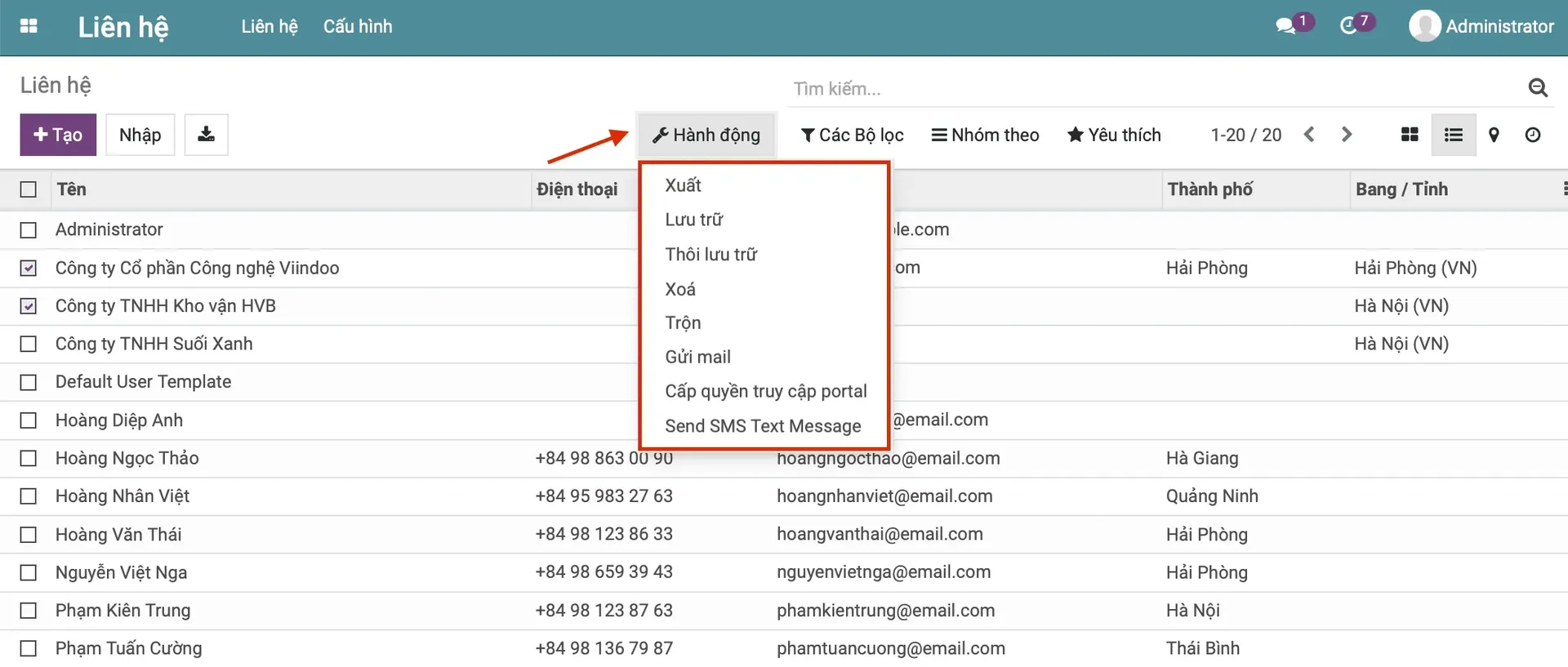The image size is (1568, 667).
Task: Check the Administrator row checkbox
Action: (29, 230)
